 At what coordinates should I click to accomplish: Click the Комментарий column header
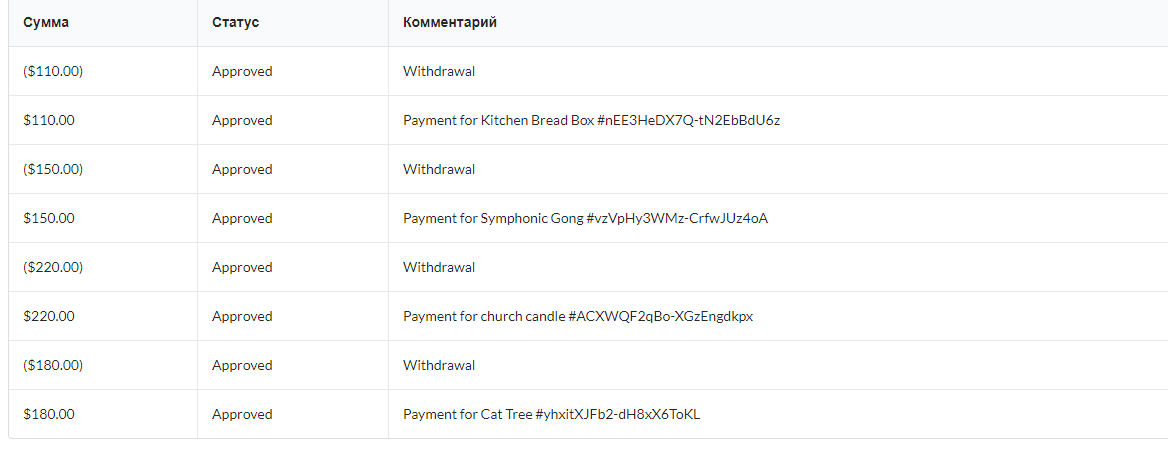(x=450, y=22)
